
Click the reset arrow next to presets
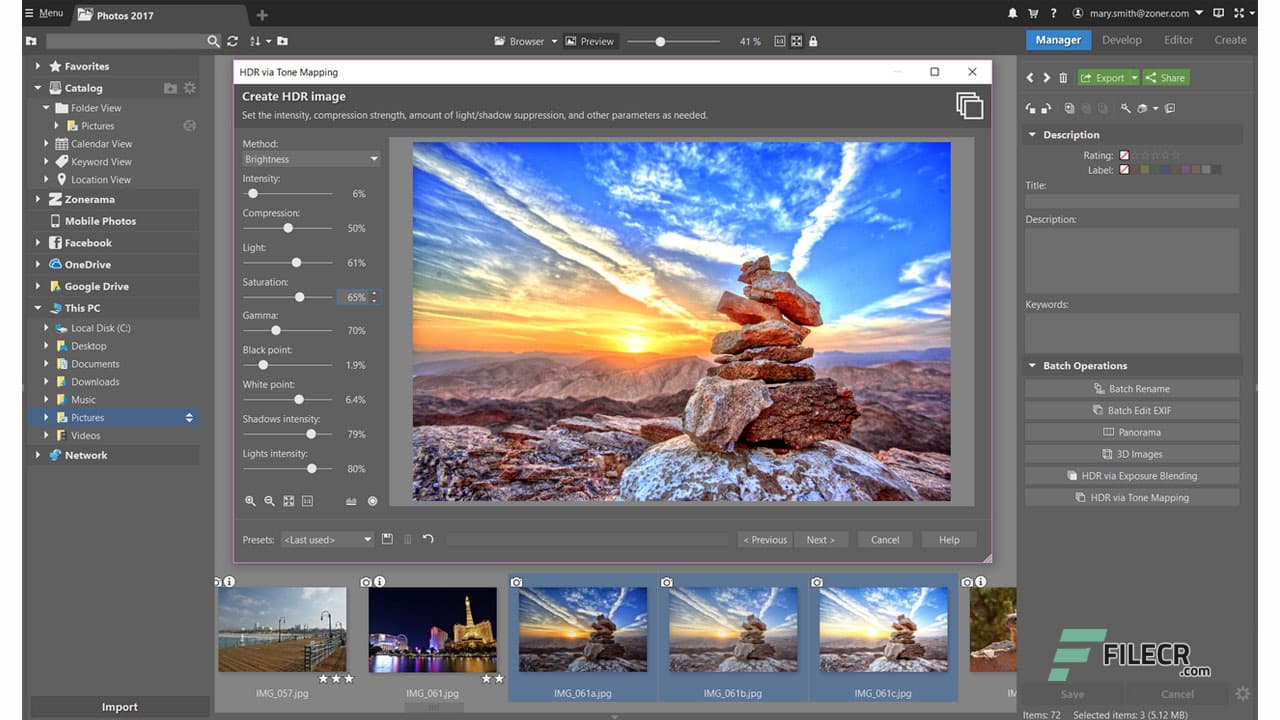(427, 539)
